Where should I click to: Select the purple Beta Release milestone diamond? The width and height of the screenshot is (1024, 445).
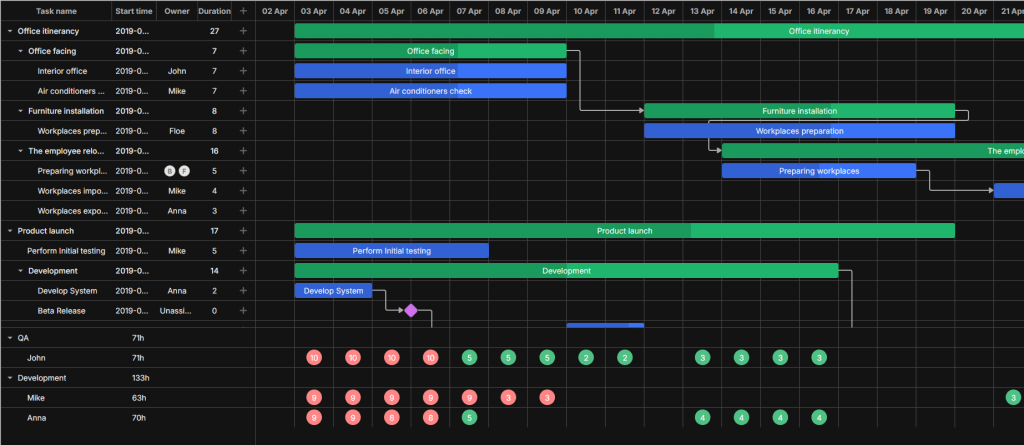(x=411, y=310)
